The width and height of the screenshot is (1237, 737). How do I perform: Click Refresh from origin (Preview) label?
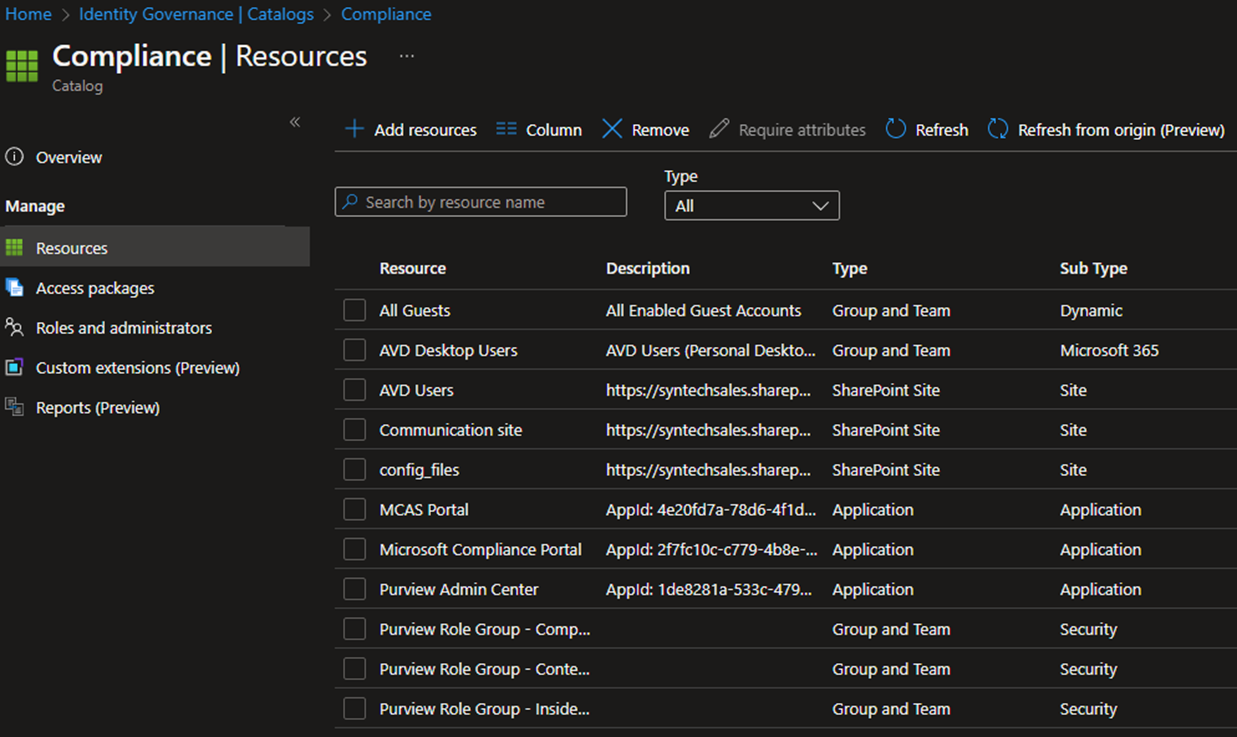1121,130
